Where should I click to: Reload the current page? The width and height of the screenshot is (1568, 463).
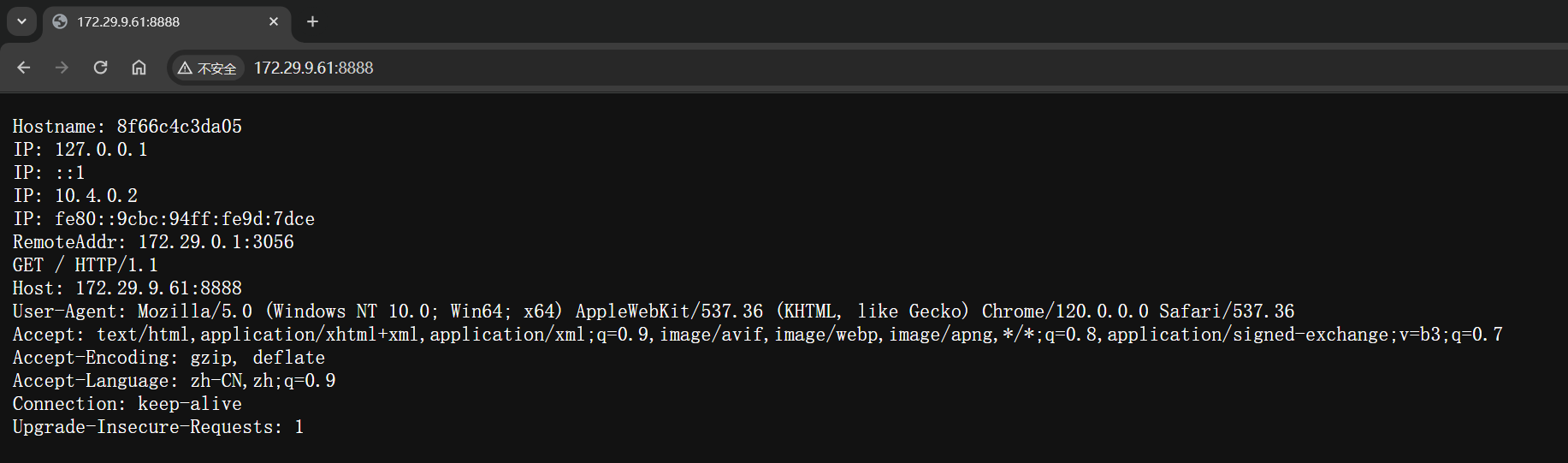coord(100,68)
